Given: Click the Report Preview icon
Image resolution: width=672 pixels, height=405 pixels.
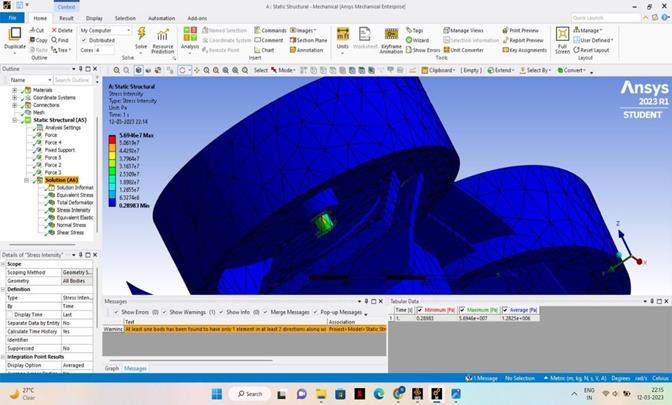Looking at the screenshot, I should (505, 40).
